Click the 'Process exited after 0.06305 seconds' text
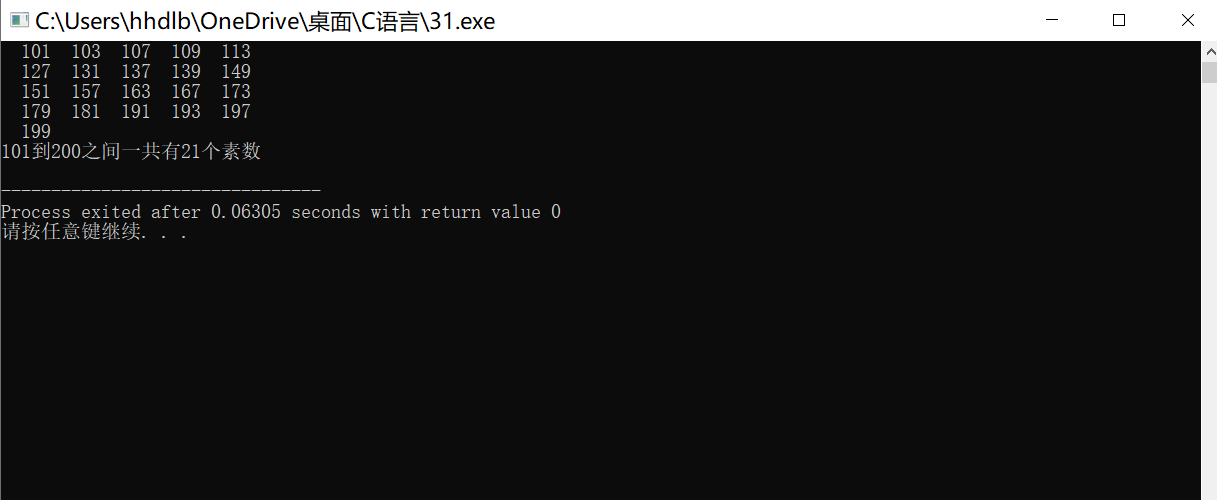Screen dimensions: 1217x500 coord(181,212)
